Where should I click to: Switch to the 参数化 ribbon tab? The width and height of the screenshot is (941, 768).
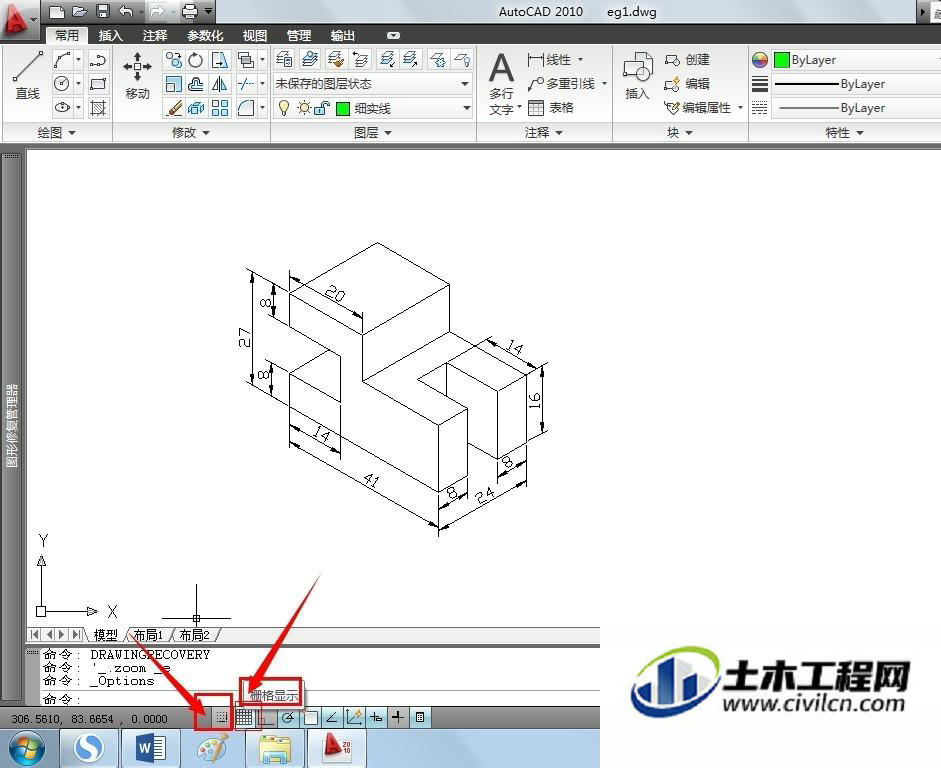coord(205,35)
